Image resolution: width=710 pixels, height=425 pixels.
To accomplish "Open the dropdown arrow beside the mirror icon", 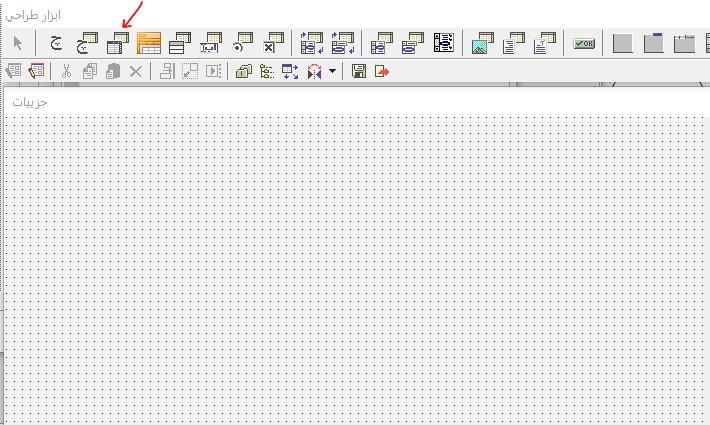I will click(x=333, y=71).
